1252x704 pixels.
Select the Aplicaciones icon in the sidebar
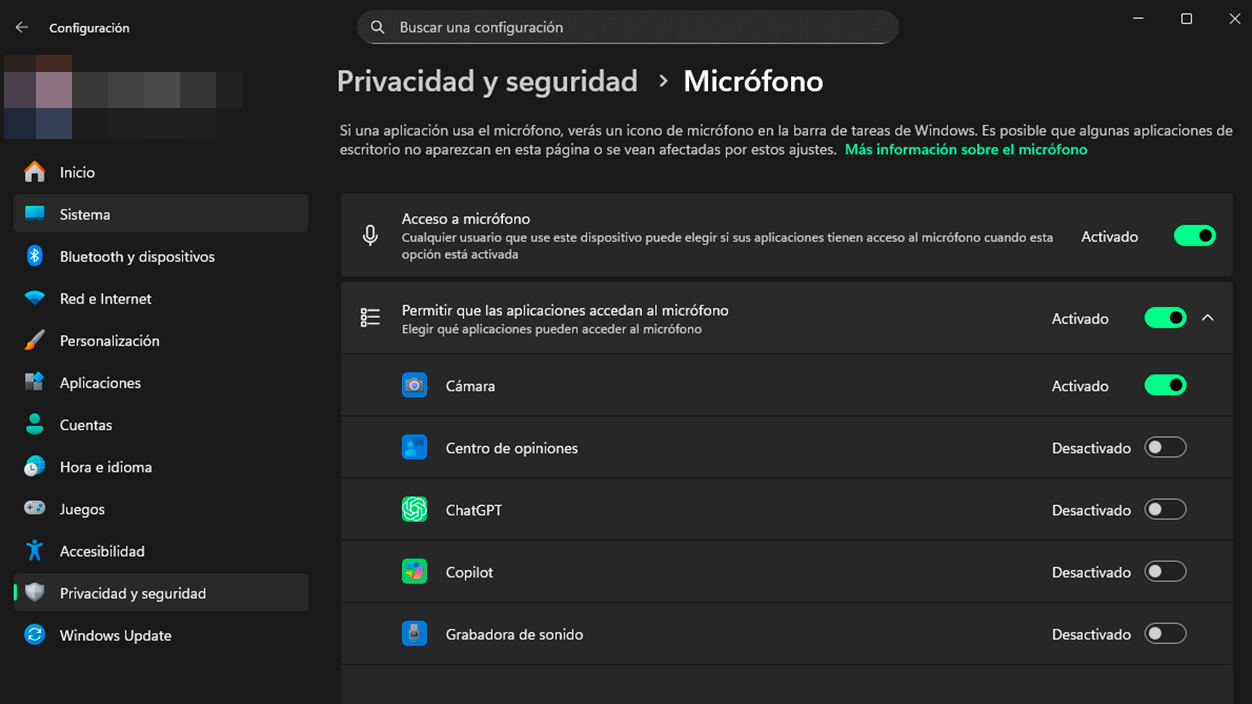pos(34,382)
